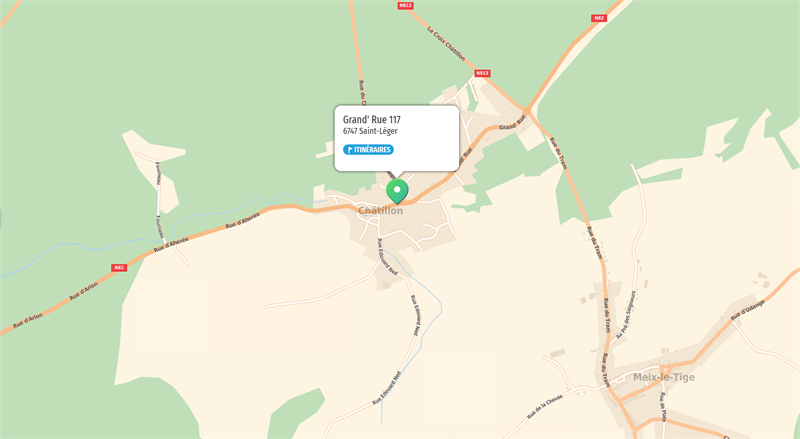The image size is (800, 439).
Task: Click the green location marker pin
Action: point(397,191)
